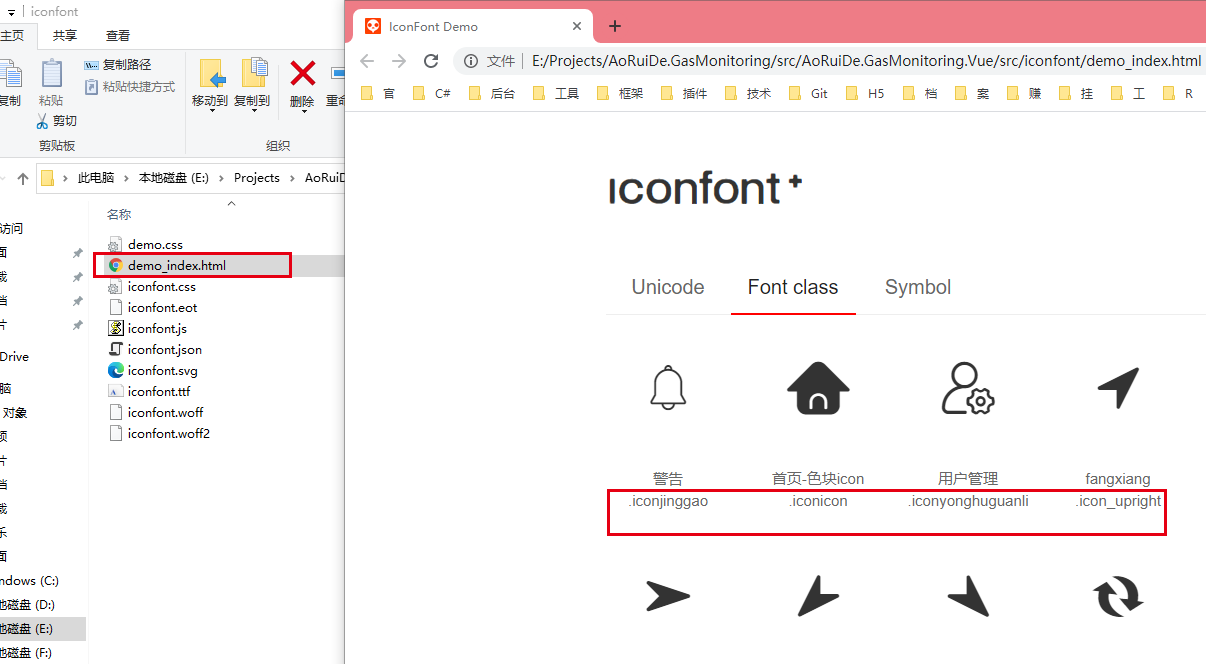Click Copy path (复制路径) in Explorer ribbon
Screen dimensions: 1206x664
pos(118,65)
